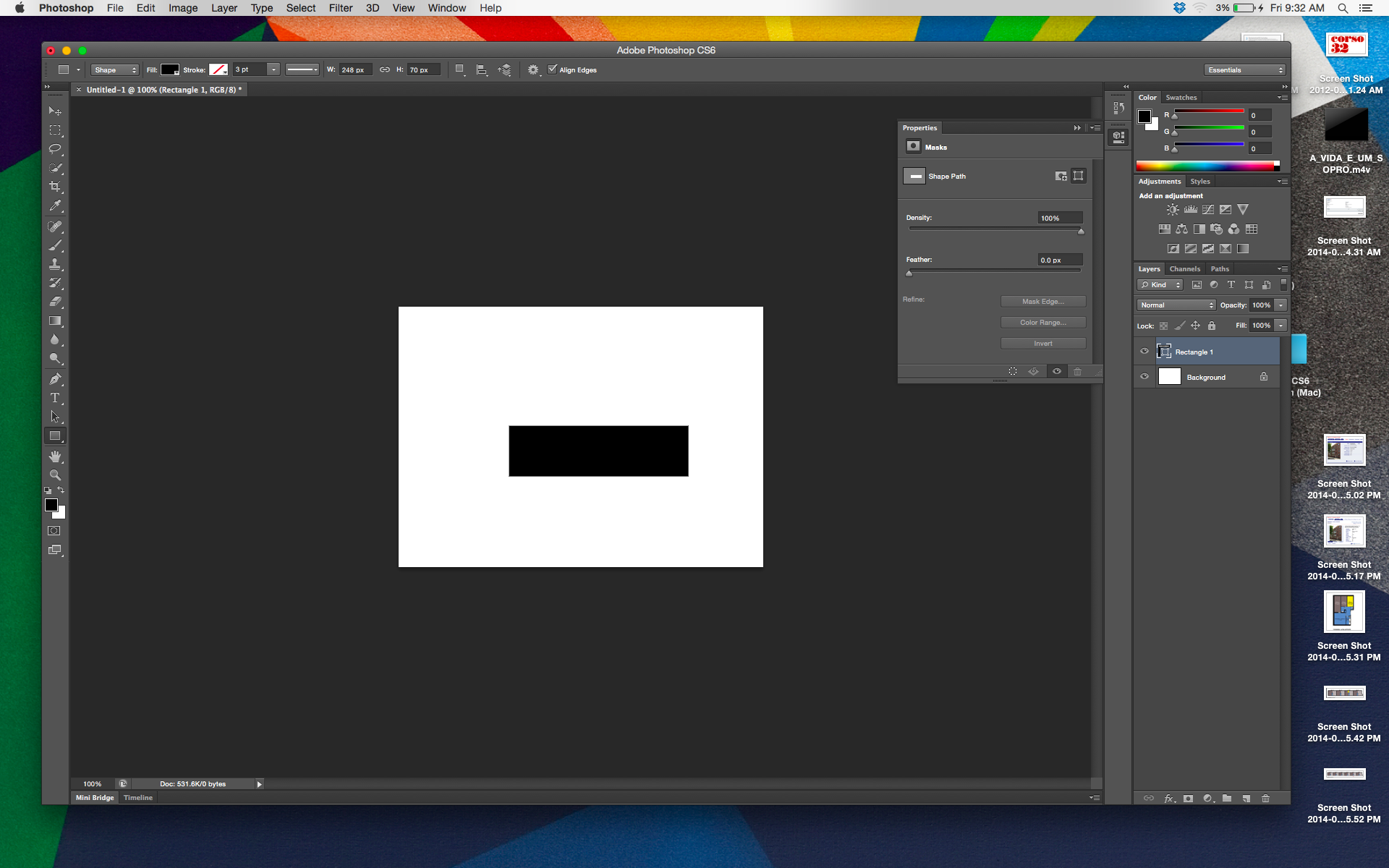The height and width of the screenshot is (868, 1389).
Task: Click the Invert button
Action: coord(1043,344)
